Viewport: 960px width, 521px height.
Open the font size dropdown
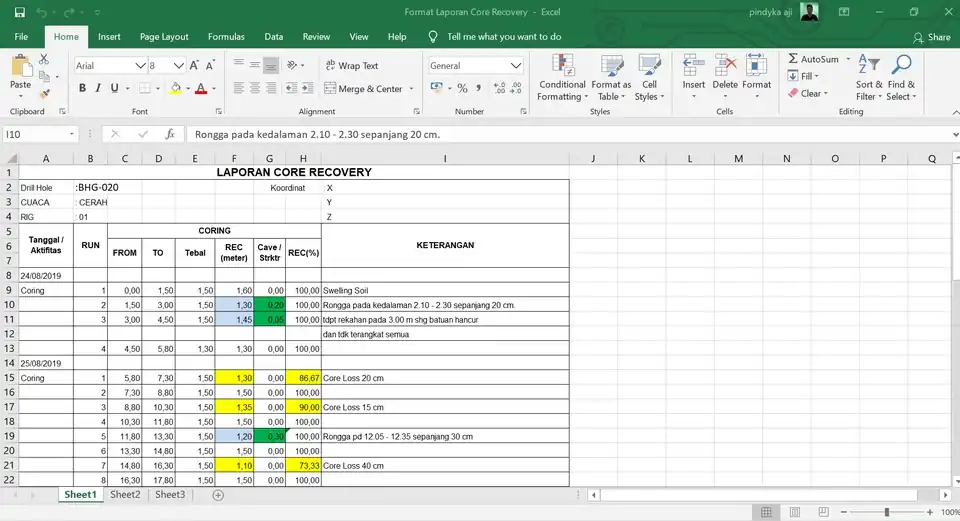178,66
